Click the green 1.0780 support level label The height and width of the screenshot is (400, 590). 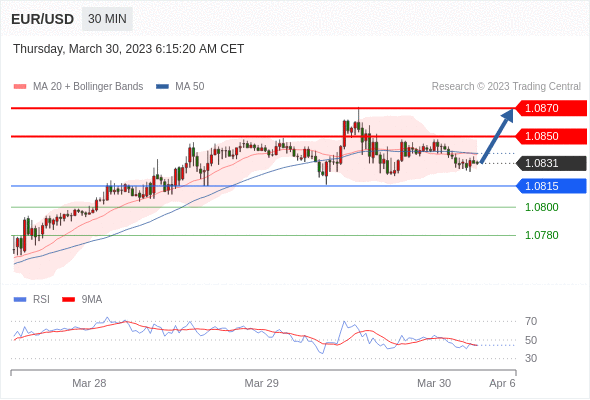pos(541,236)
